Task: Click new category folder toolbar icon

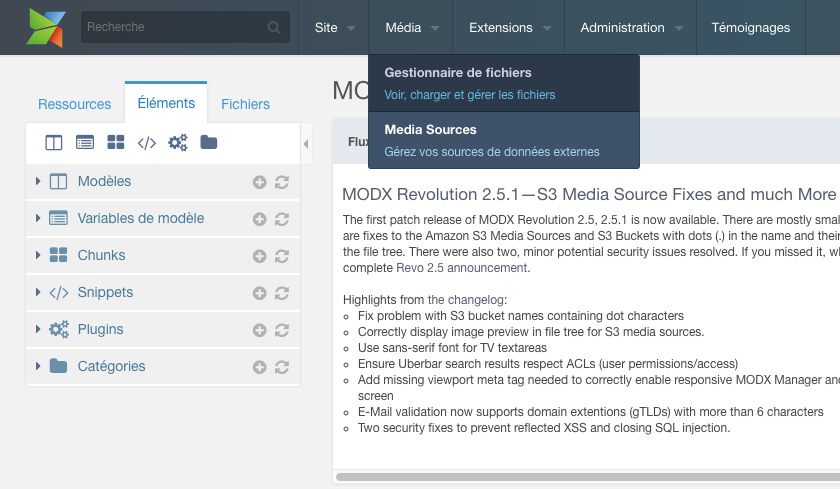Action: coord(209,142)
